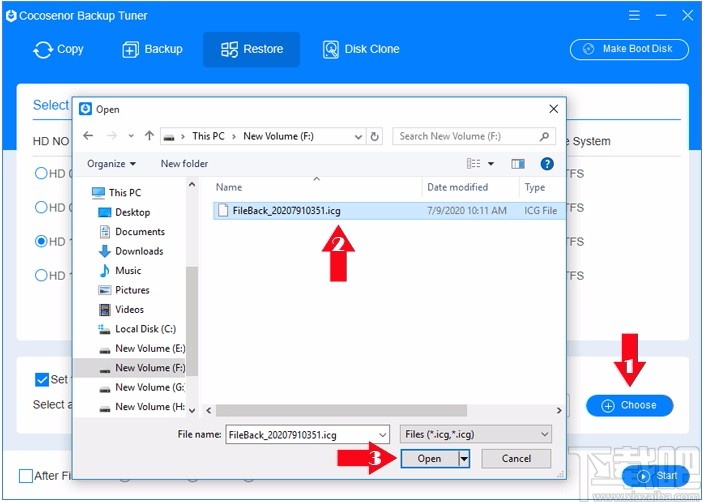Click the search magnifier icon
Viewport: 703px width, 502px height.
point(545,136)
